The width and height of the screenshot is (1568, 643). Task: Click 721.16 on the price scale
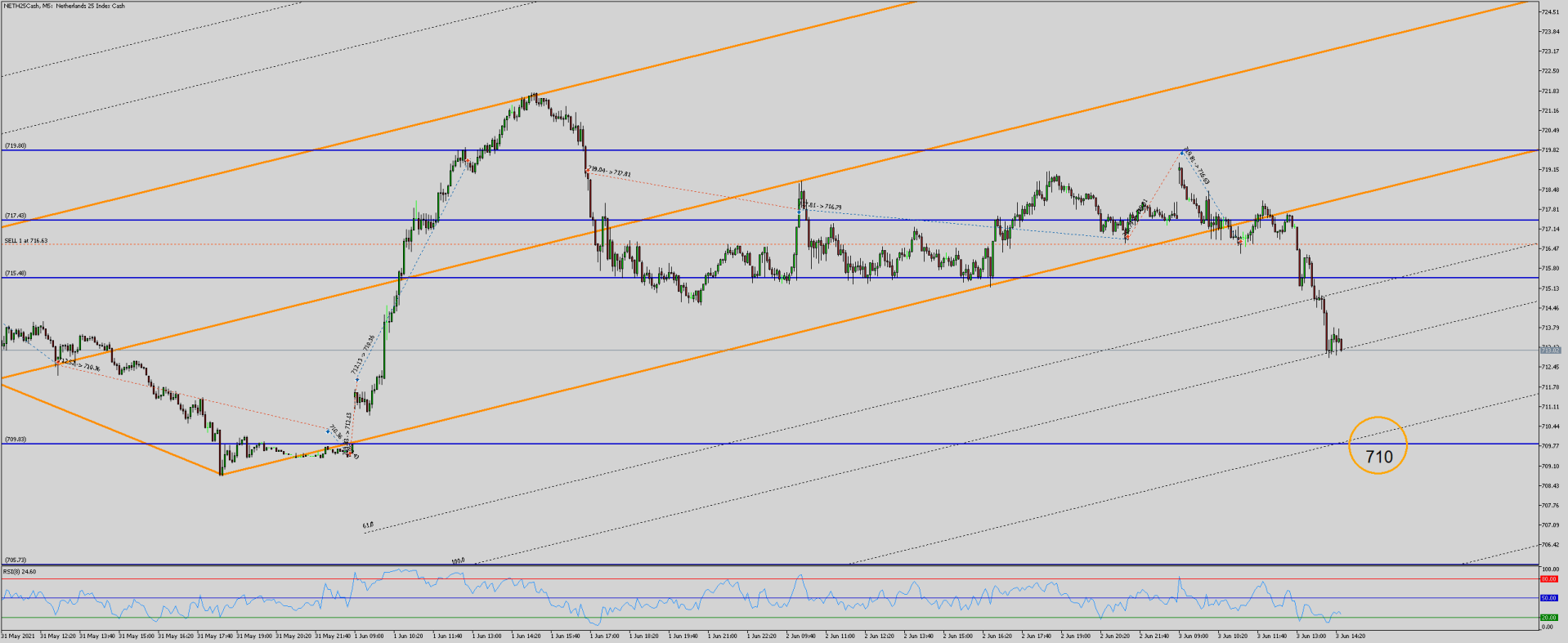(1548, 110)
